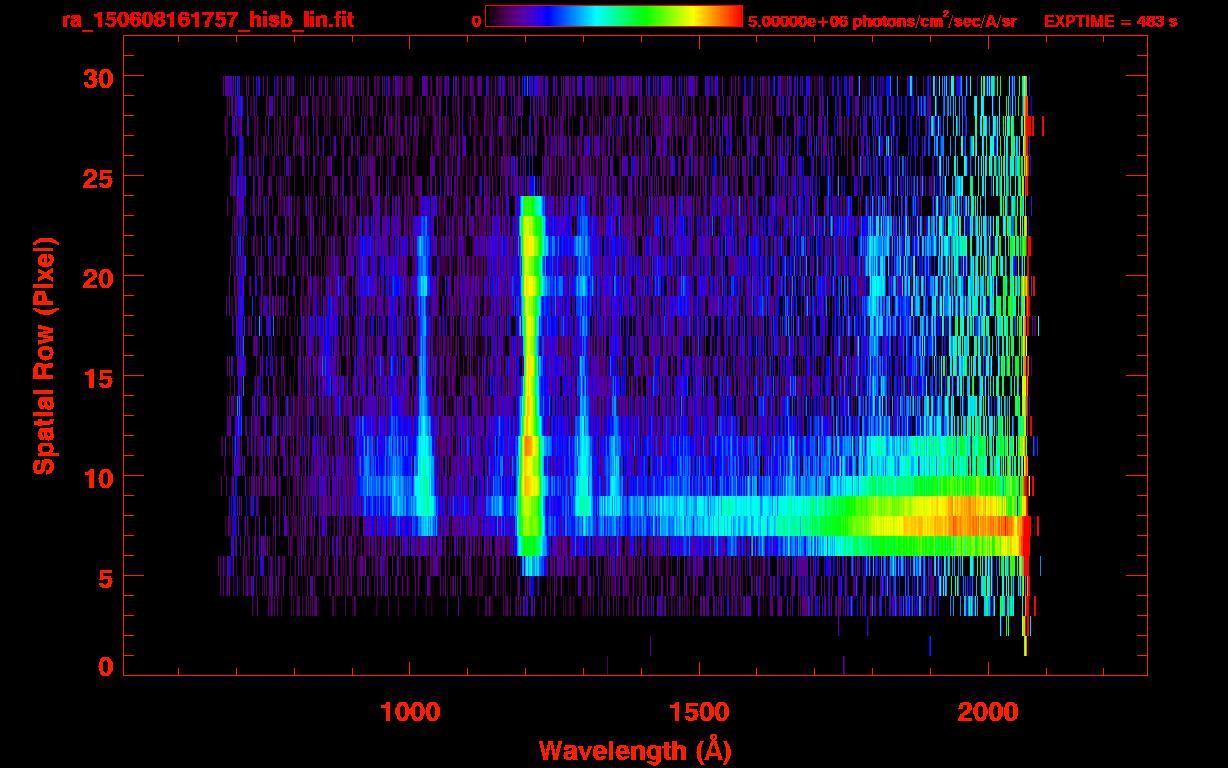Click the colorbar minimum label 0

(476, 21)
